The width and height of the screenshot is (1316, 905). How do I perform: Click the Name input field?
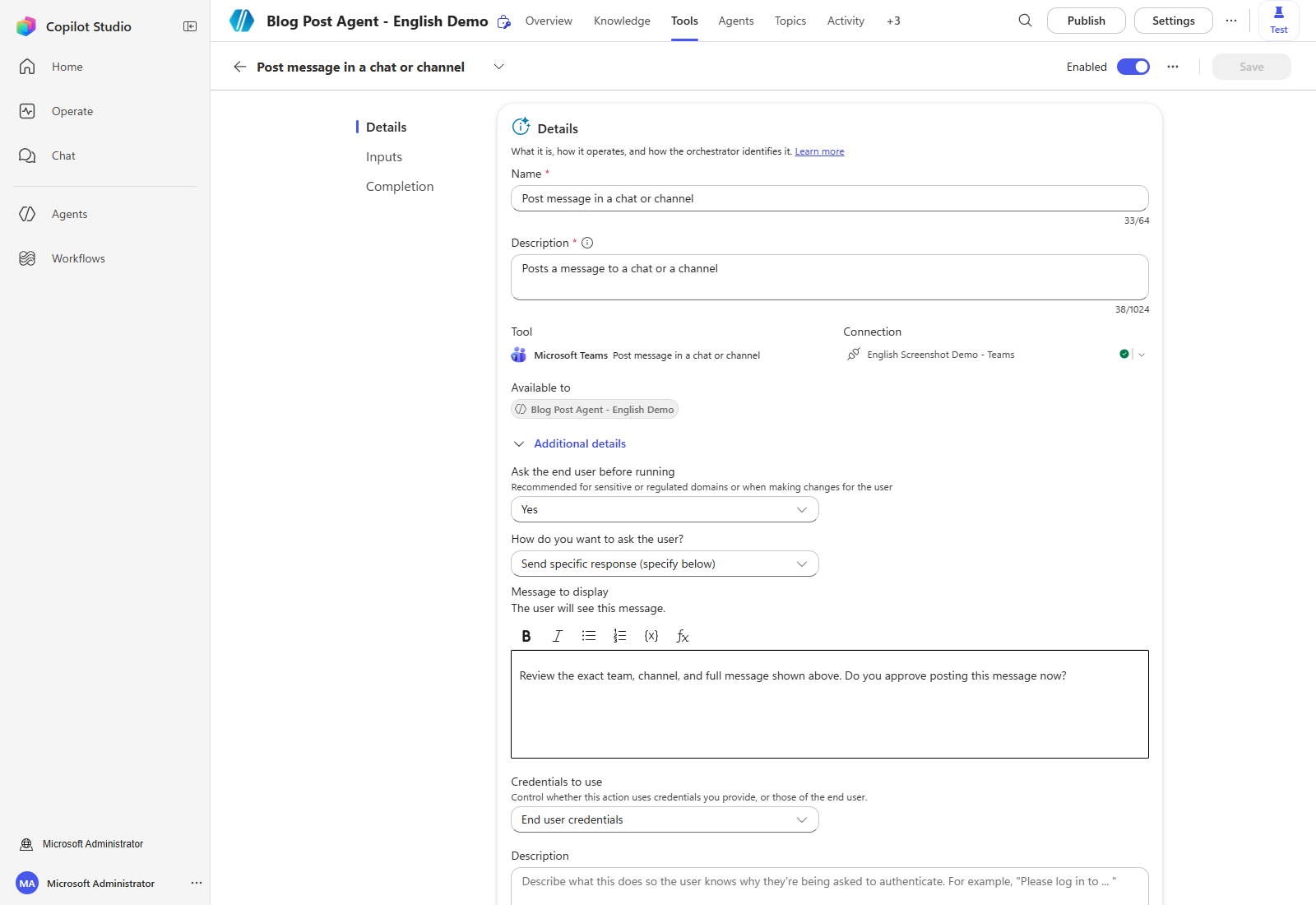(829, 198)
